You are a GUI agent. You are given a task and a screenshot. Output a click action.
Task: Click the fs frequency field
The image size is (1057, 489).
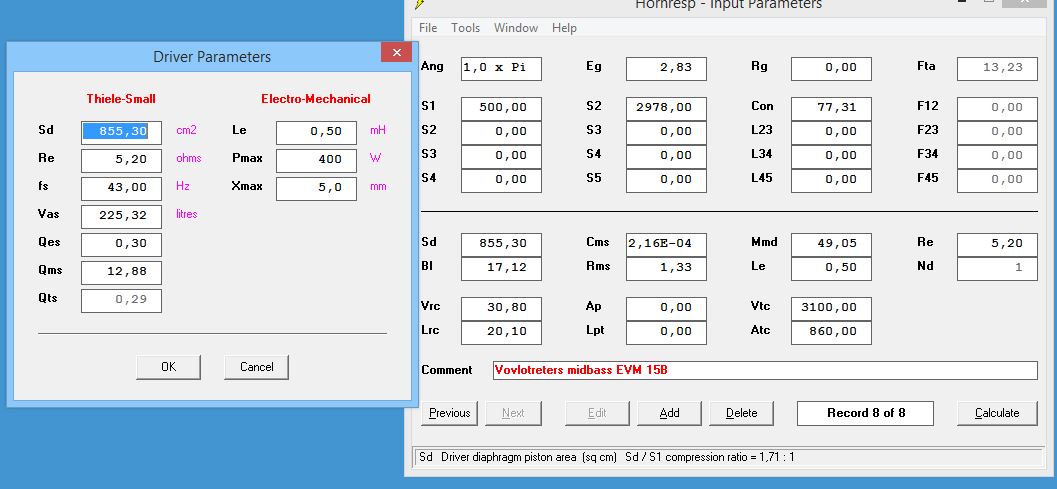point(121,189)
